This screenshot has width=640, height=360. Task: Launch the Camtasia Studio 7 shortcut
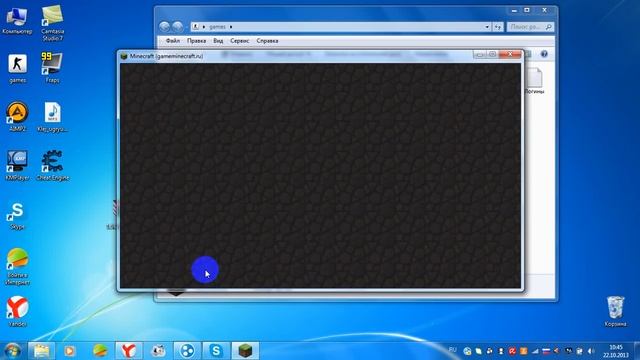coord(53,23)
